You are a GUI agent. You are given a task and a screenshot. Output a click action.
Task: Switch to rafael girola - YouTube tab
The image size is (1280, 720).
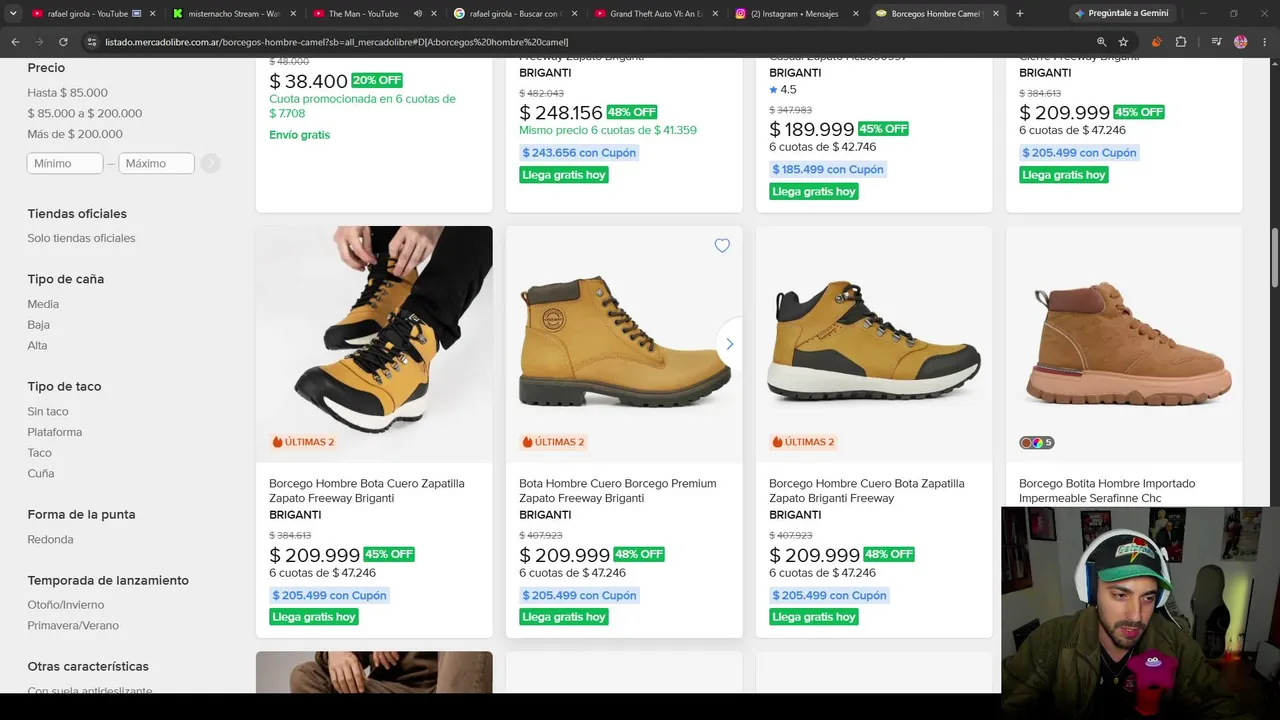(87, 14)
